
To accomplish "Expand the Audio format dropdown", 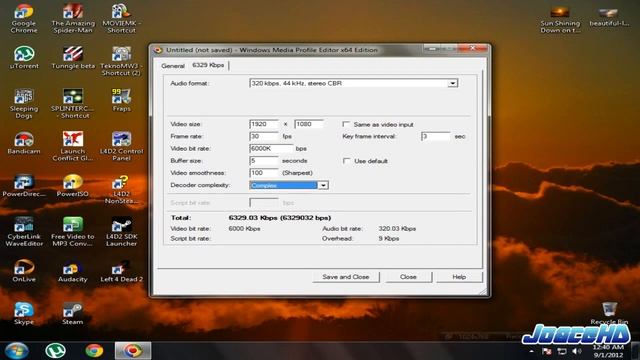I will pyautogui.click(x=453, y=83).
